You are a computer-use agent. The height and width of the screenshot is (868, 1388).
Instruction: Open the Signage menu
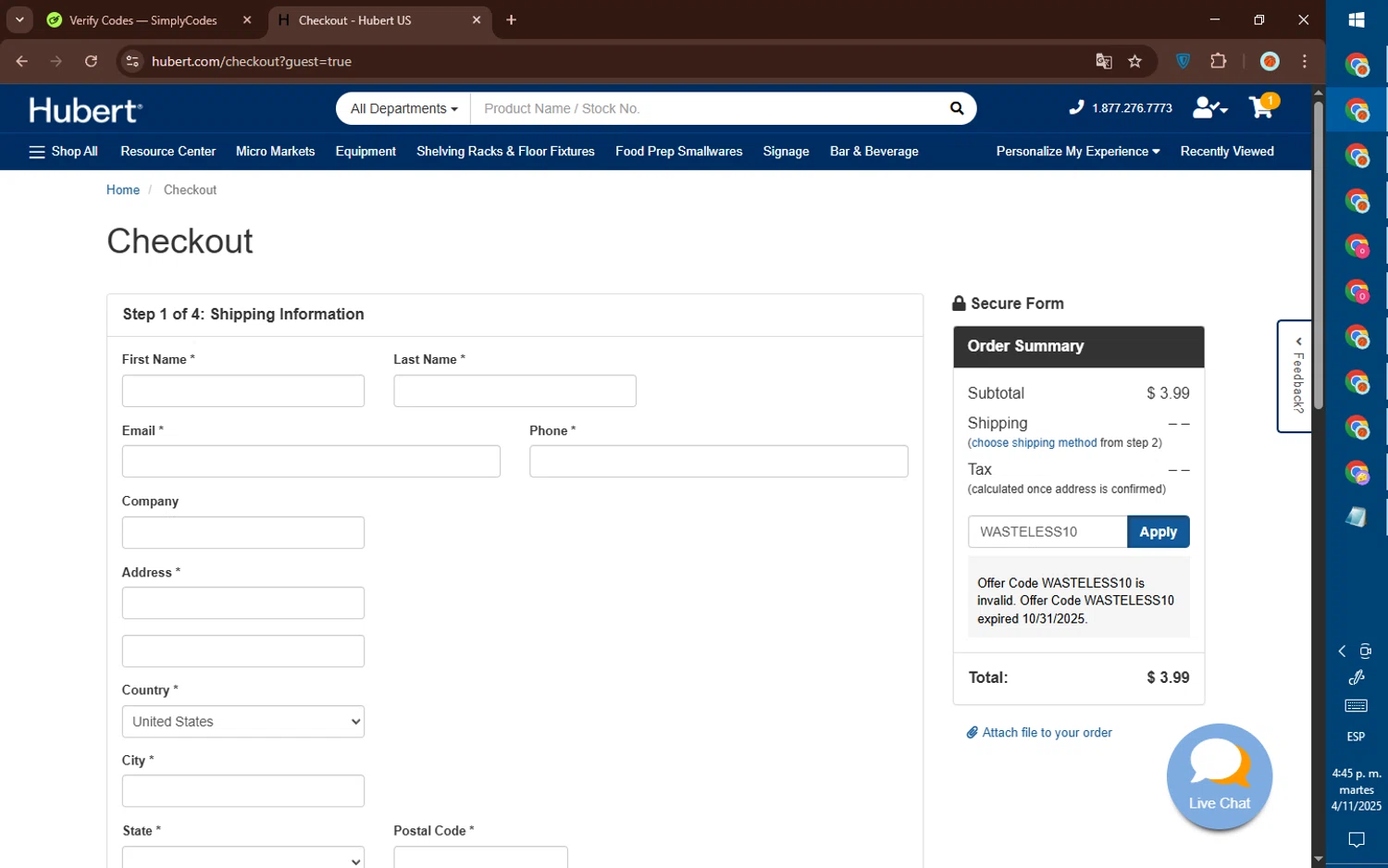point(786,152)
